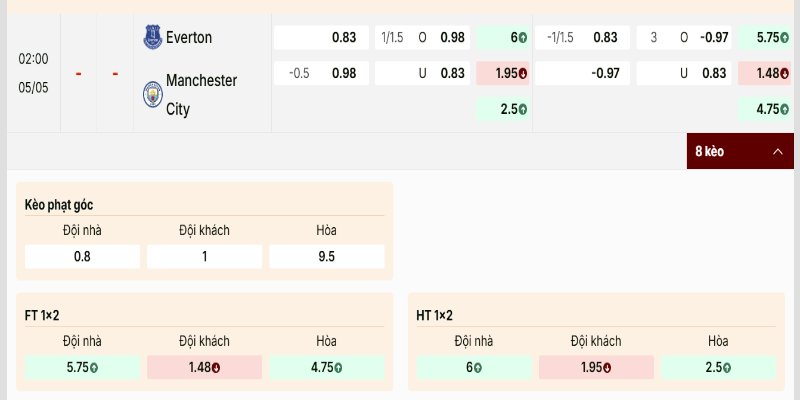Collapse the 8 kèo odds panel
This screenshot has height=400, width=800.
point(740,151)
